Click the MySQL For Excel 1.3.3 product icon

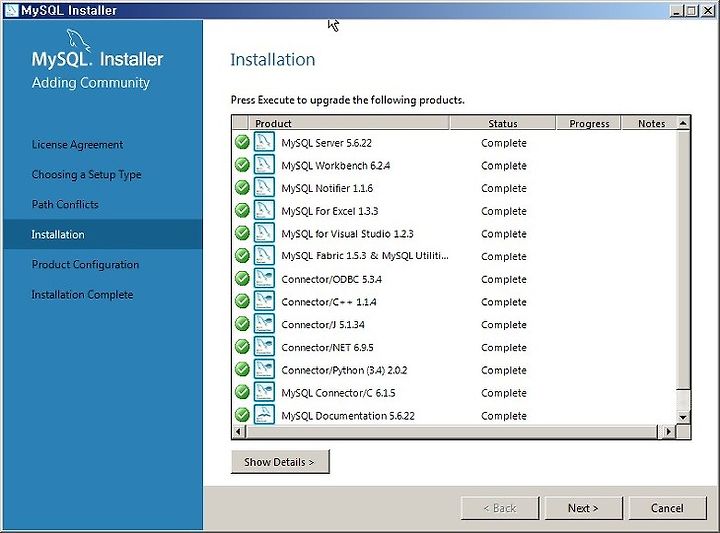click(x=264, y=210)
